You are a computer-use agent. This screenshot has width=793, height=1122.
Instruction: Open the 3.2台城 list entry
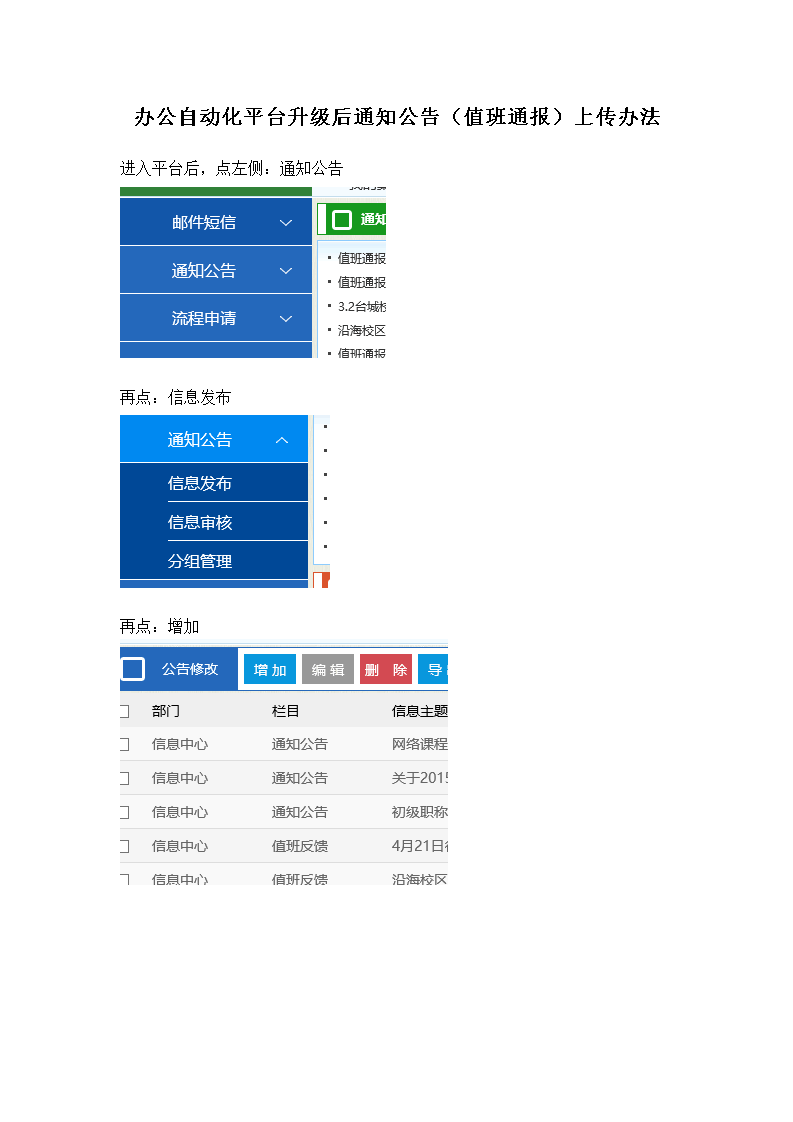tap(361, 306)
